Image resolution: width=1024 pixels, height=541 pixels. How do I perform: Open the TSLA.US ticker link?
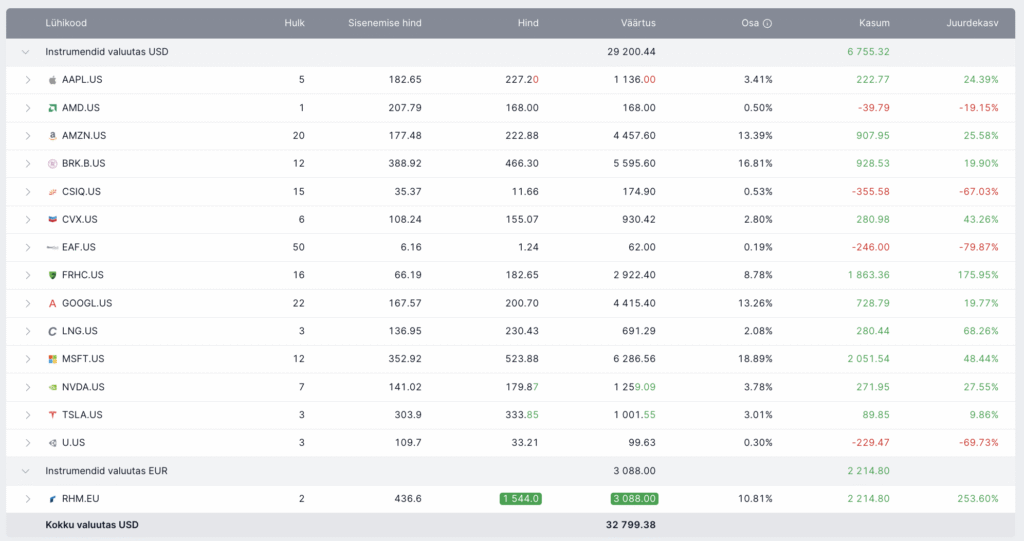[x=82, y=415]
